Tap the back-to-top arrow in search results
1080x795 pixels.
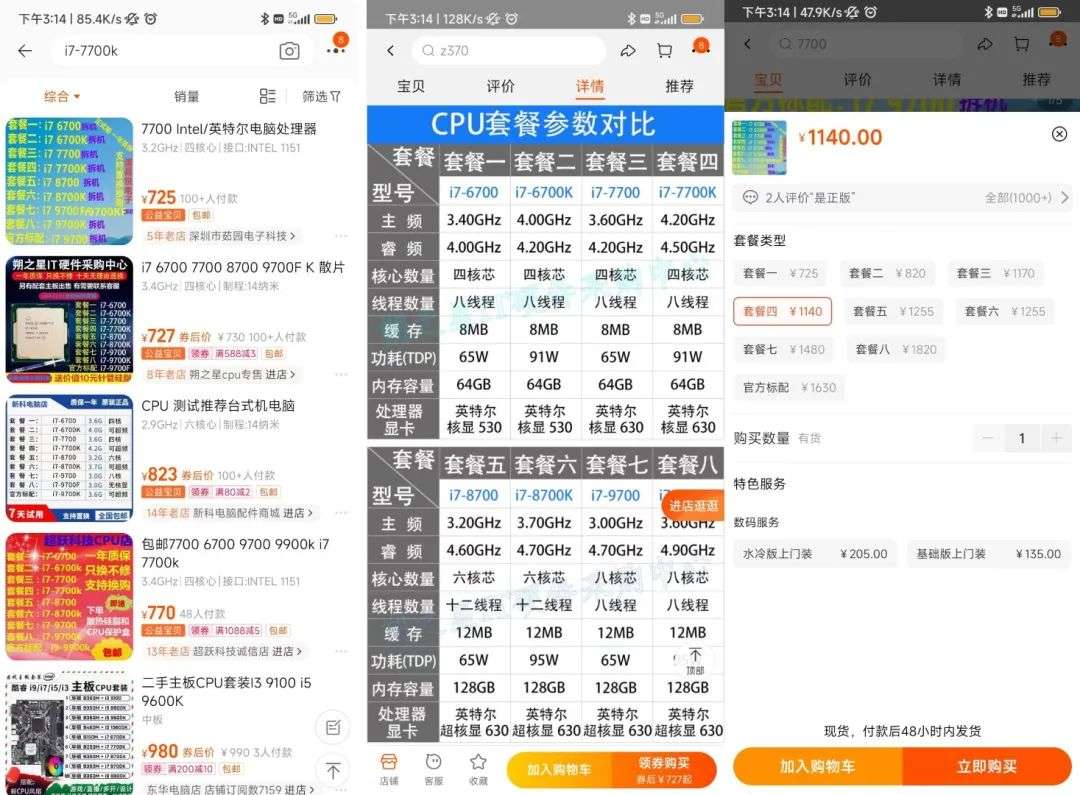coord(333,771)
